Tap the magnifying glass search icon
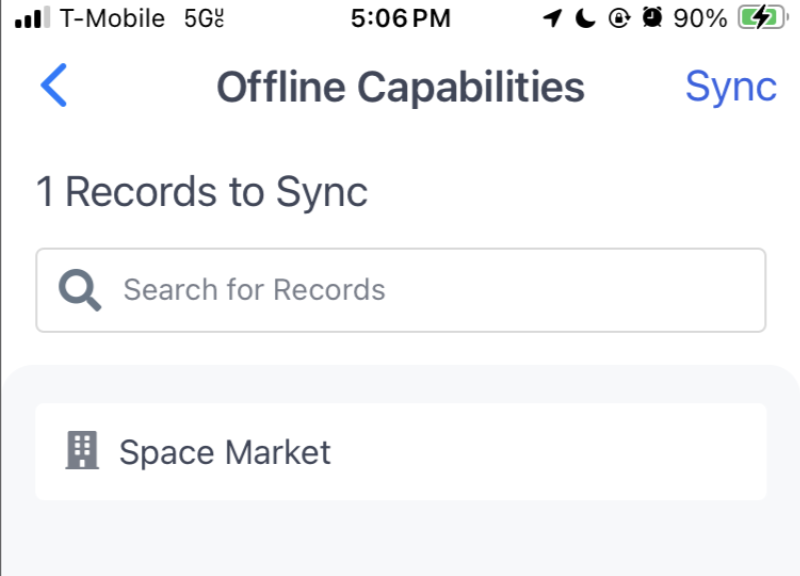This screenshot has width=800, height=576. (80, 290)
